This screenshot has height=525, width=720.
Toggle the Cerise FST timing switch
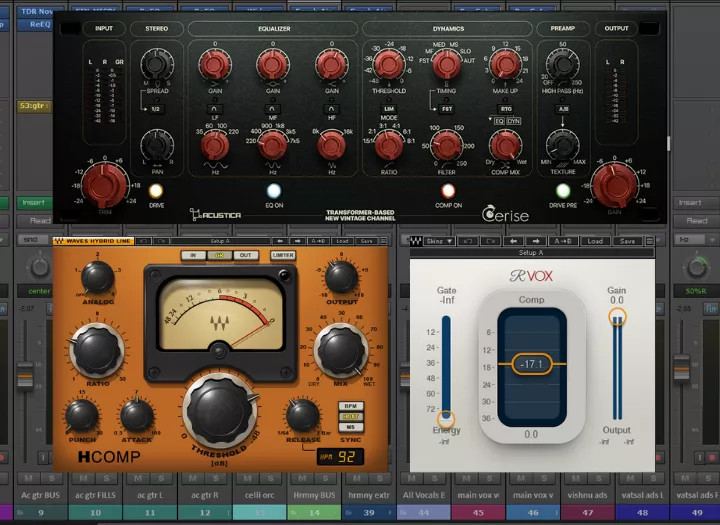tap(447, 109)
